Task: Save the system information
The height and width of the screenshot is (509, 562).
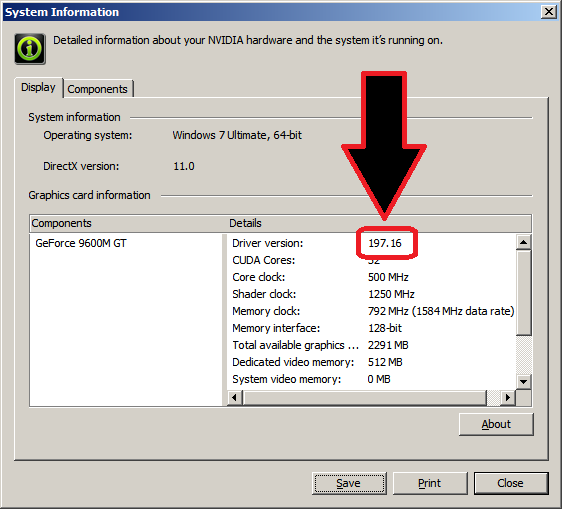Action: (349, 483)
